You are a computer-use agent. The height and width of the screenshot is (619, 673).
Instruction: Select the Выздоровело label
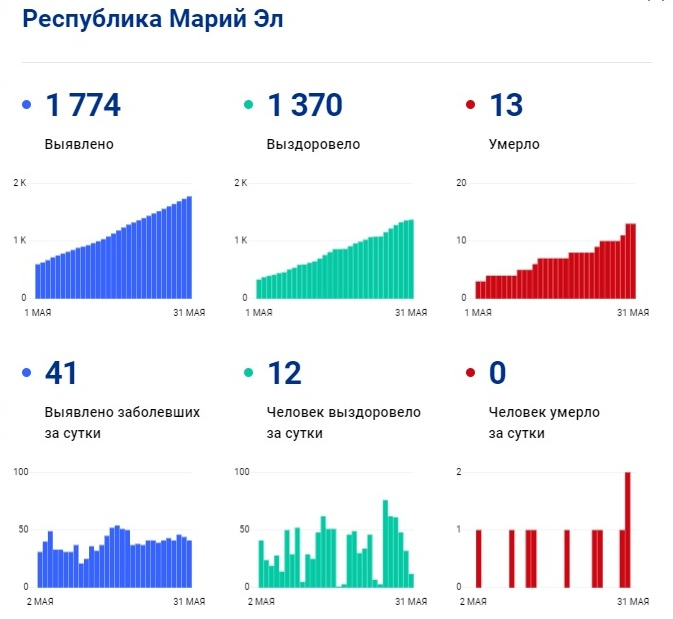(x=313, y=144)
